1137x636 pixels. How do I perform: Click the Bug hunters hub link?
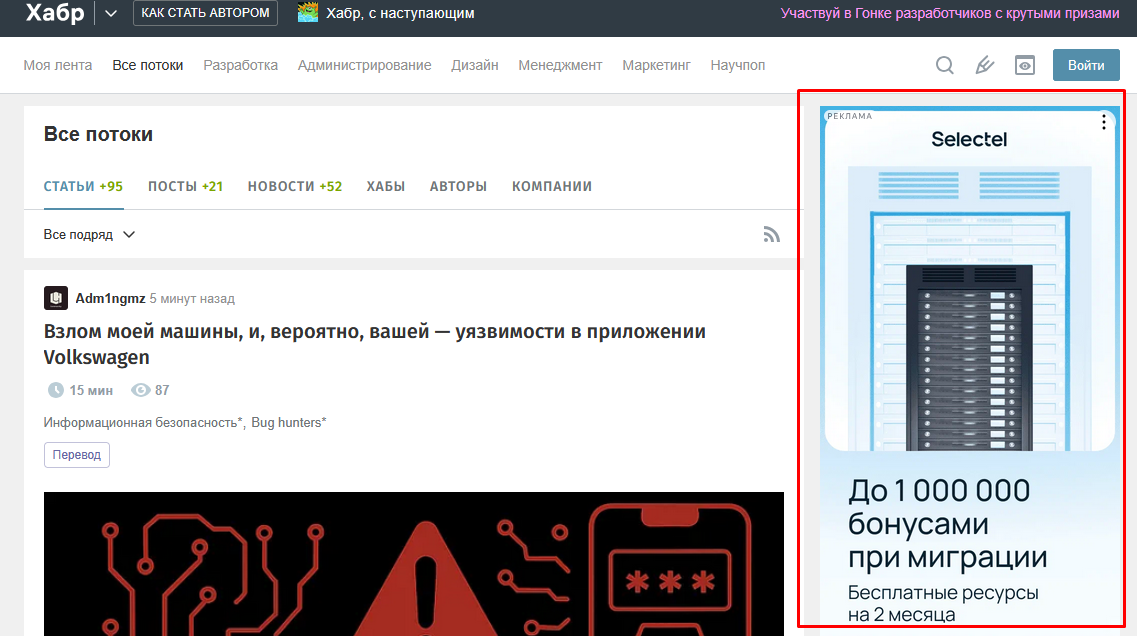click(x=289, y=423)
